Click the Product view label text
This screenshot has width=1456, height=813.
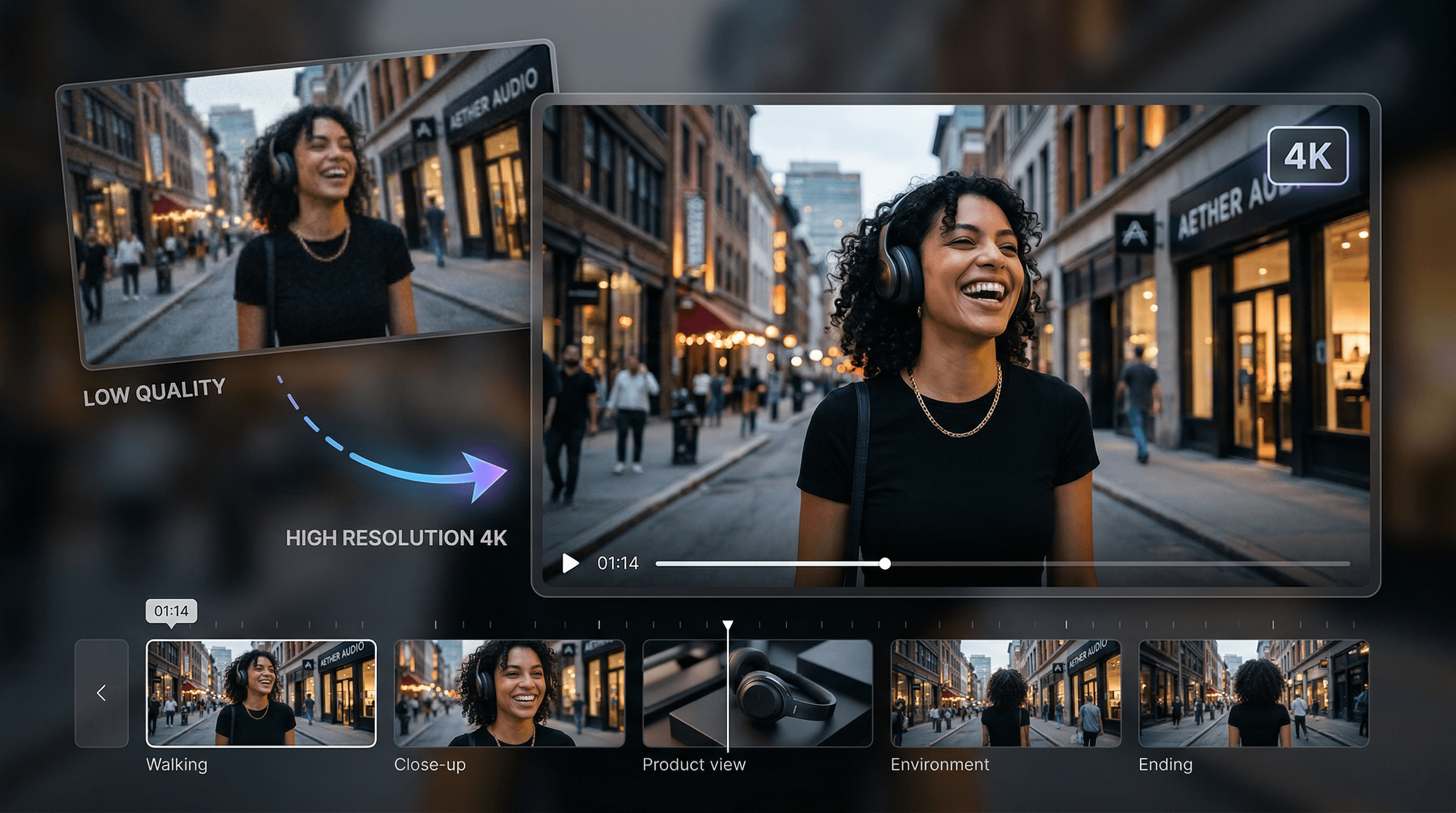(x=694, y=764)
